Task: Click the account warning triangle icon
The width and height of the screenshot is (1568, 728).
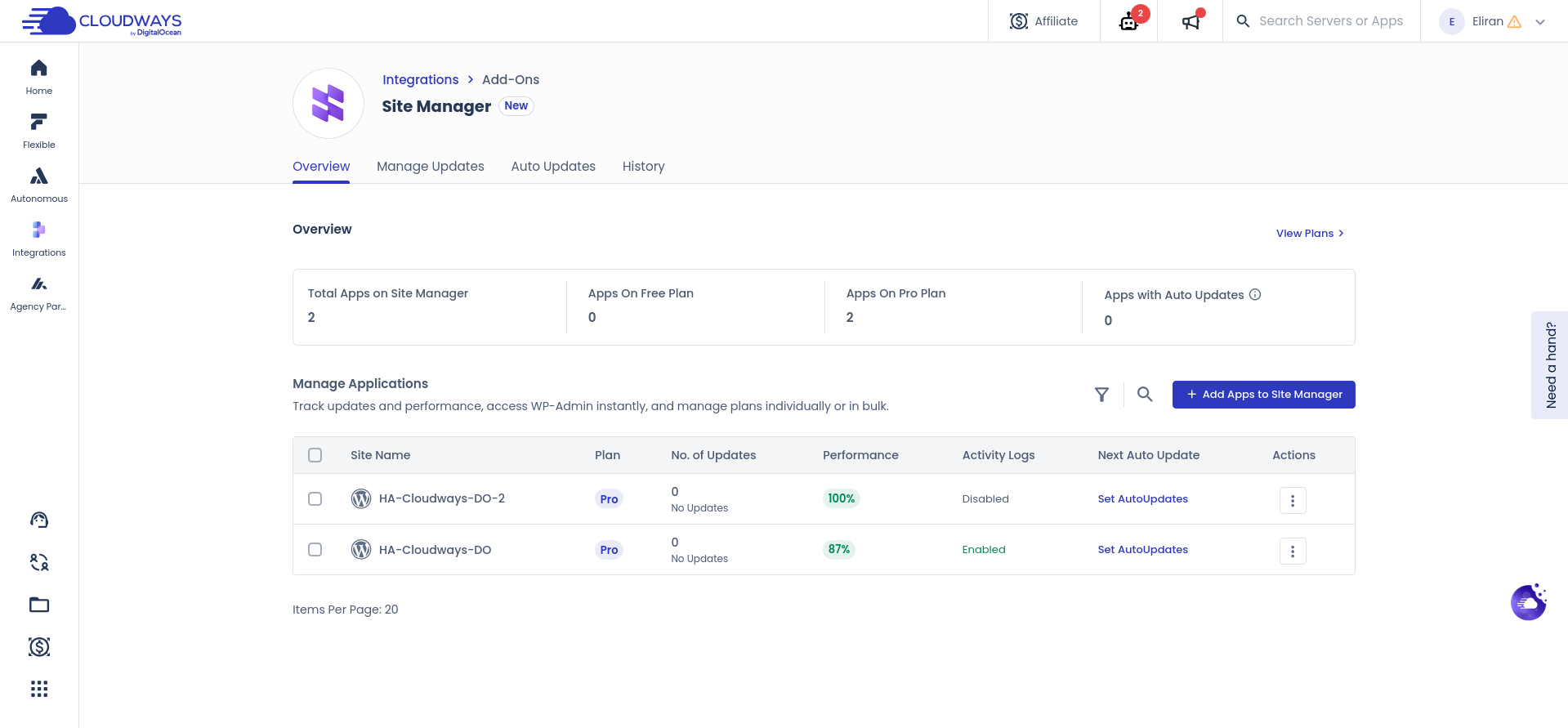Action: 1514,22
